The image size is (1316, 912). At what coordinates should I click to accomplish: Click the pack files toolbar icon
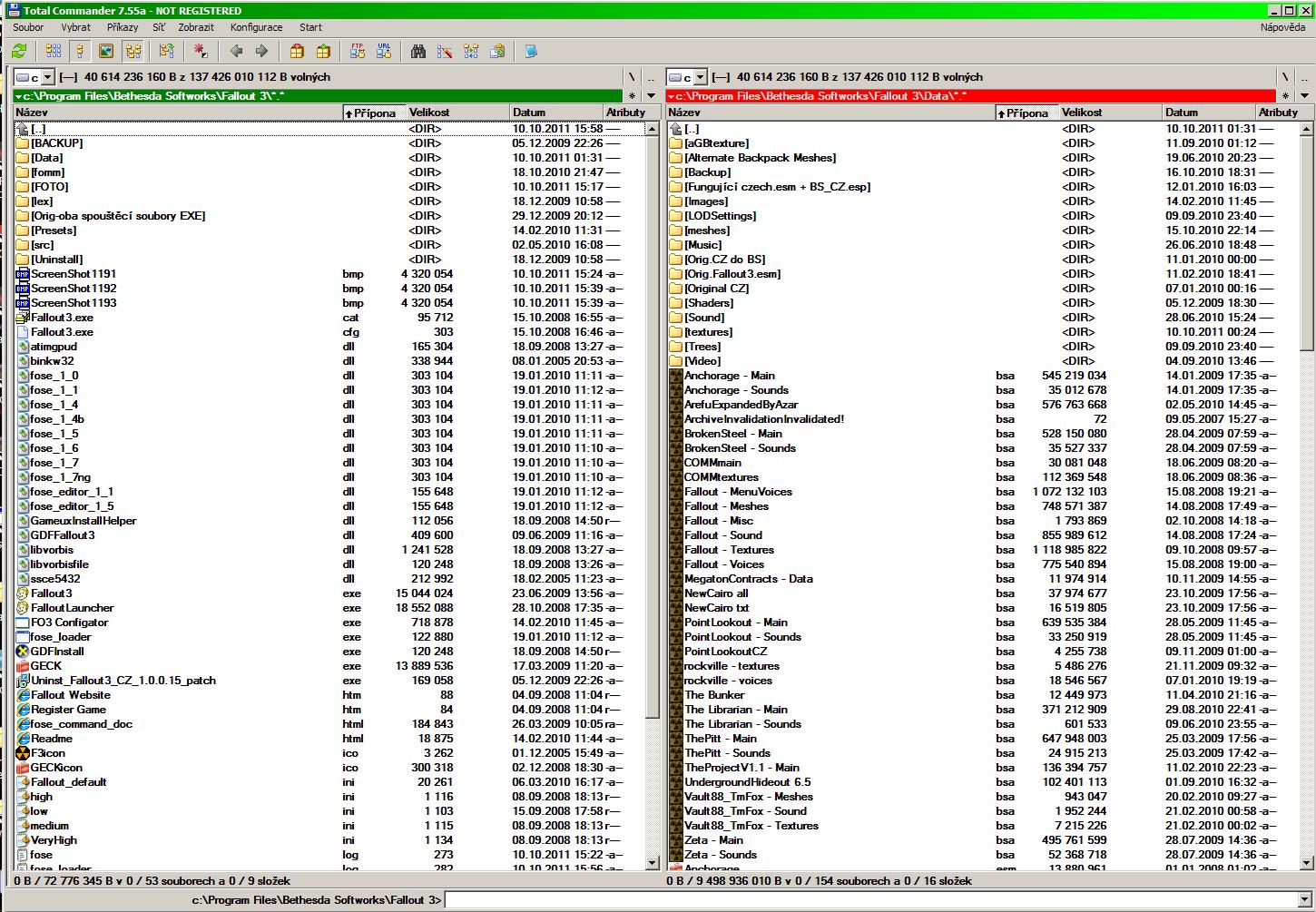pyautogui.click(x=297, y=52)
